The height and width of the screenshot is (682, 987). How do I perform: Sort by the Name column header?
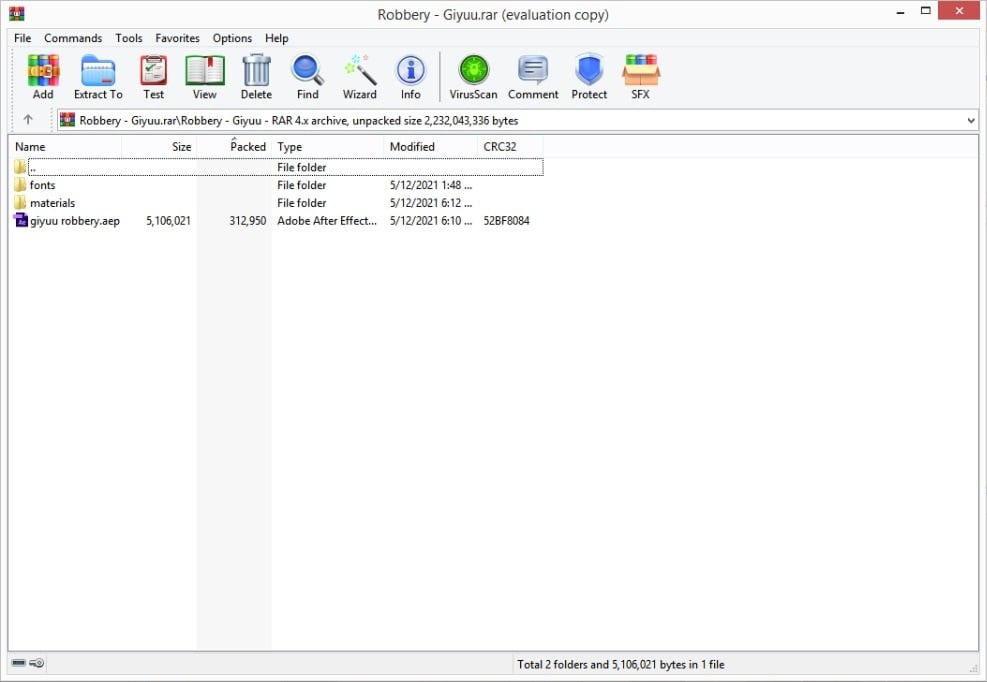[x=65, y=147]
